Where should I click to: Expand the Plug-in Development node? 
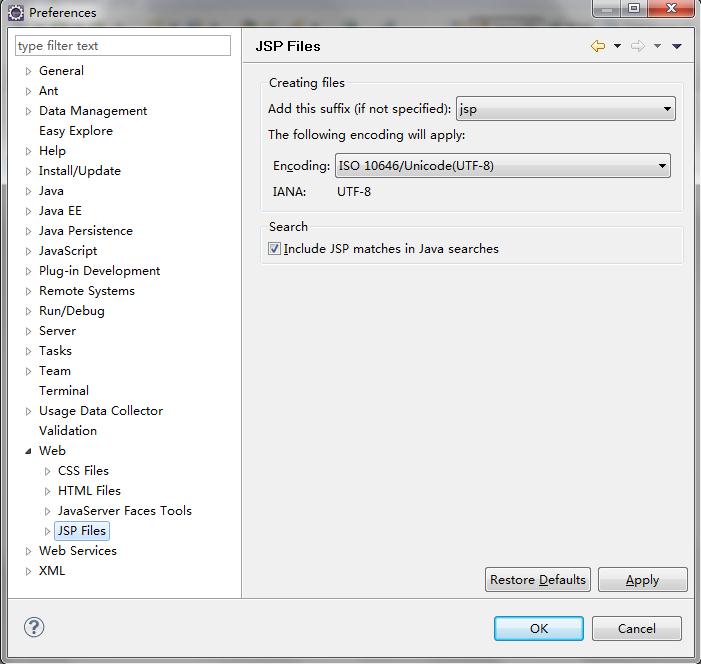(28, 271)
